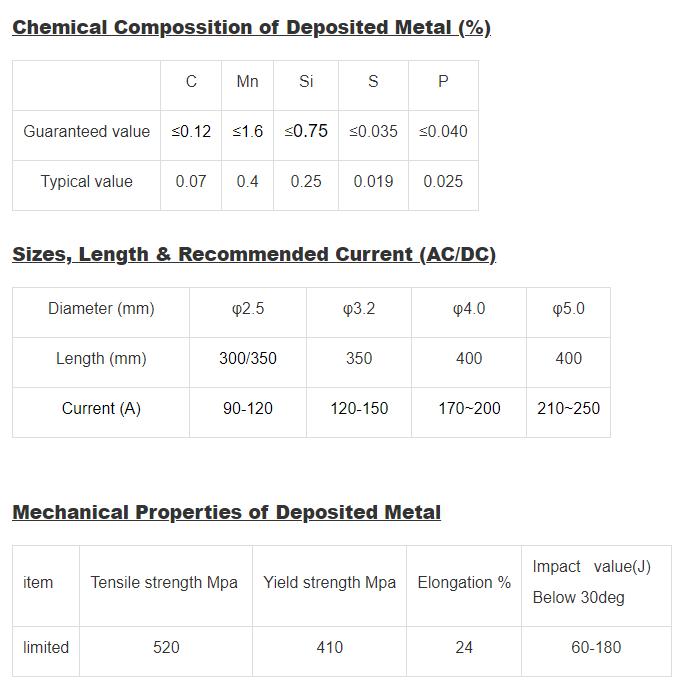Select the Current (A) row label
Screen dimensions: 692x694
tap(101, 408)
